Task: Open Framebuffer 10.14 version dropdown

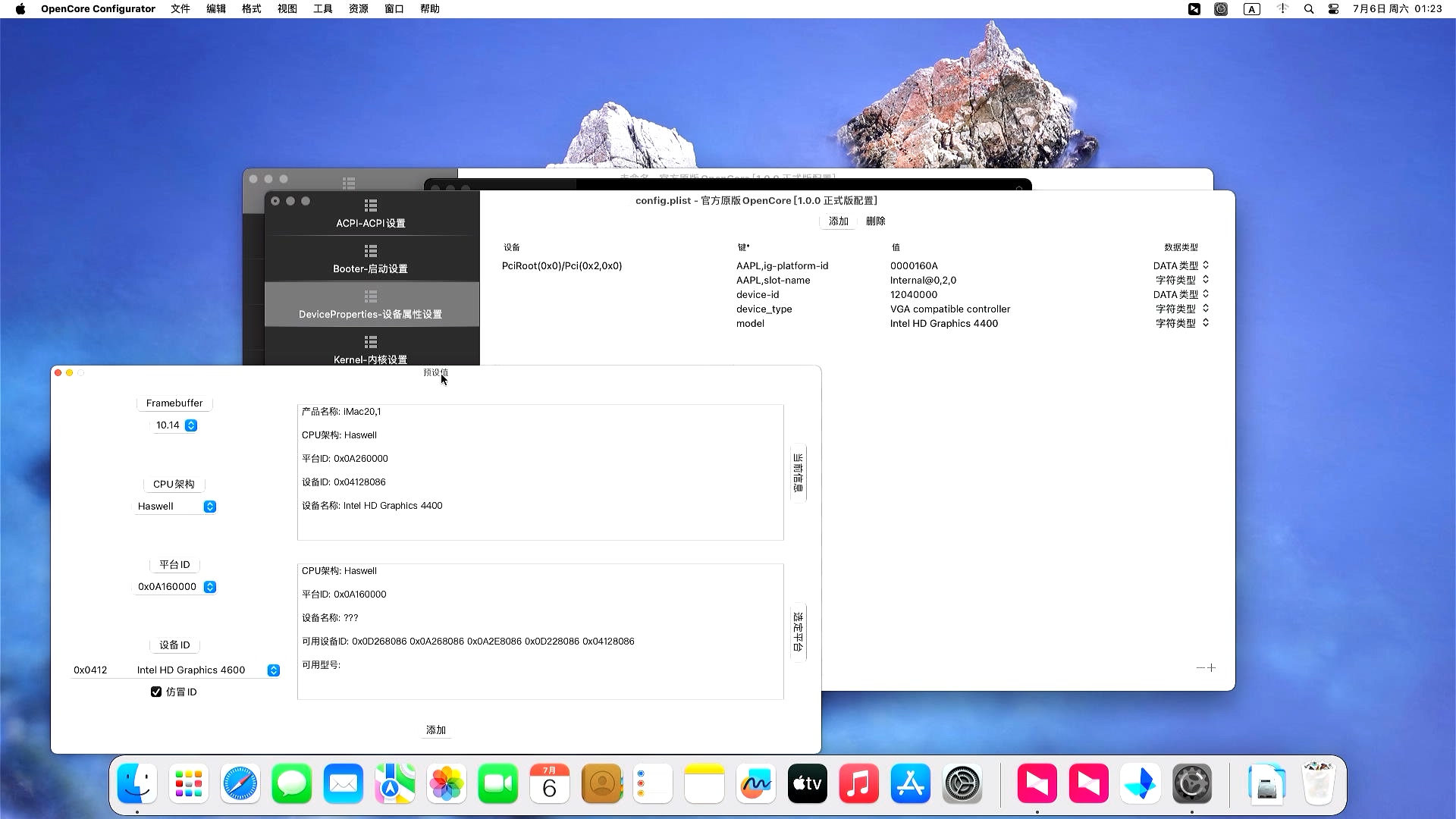Action: tap(176, 425)
